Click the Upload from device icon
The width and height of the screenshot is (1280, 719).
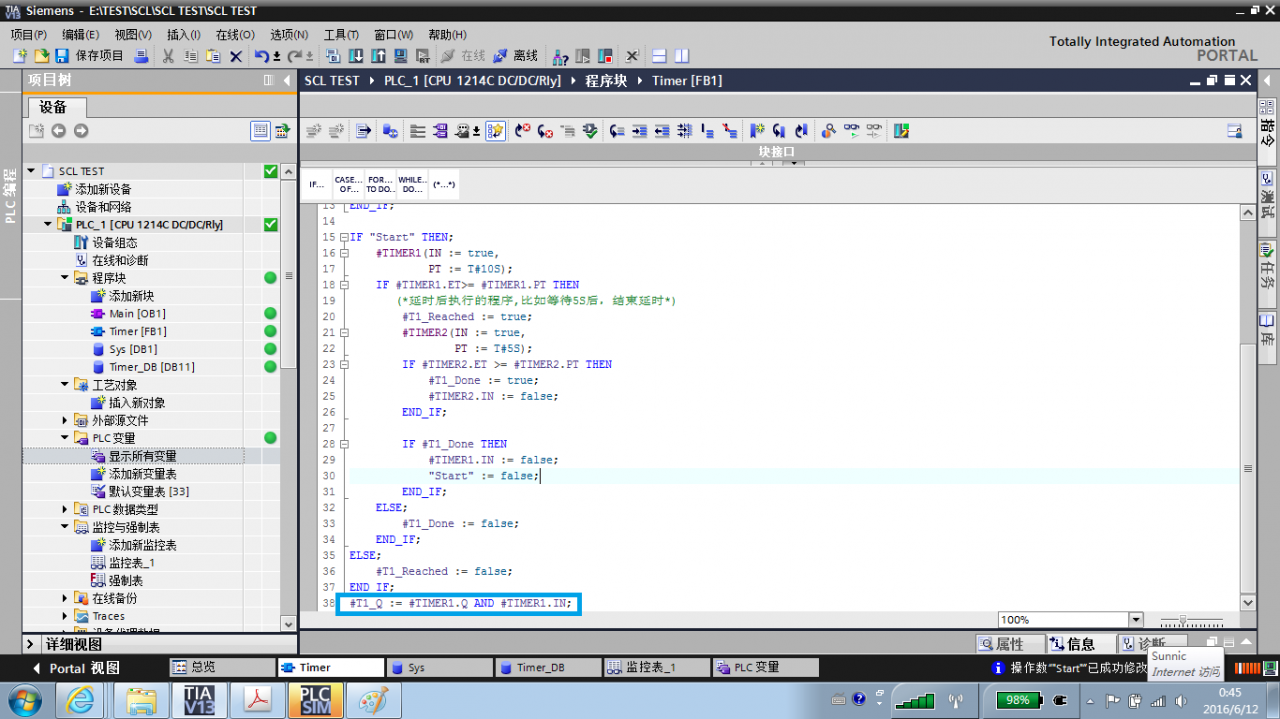378,56
